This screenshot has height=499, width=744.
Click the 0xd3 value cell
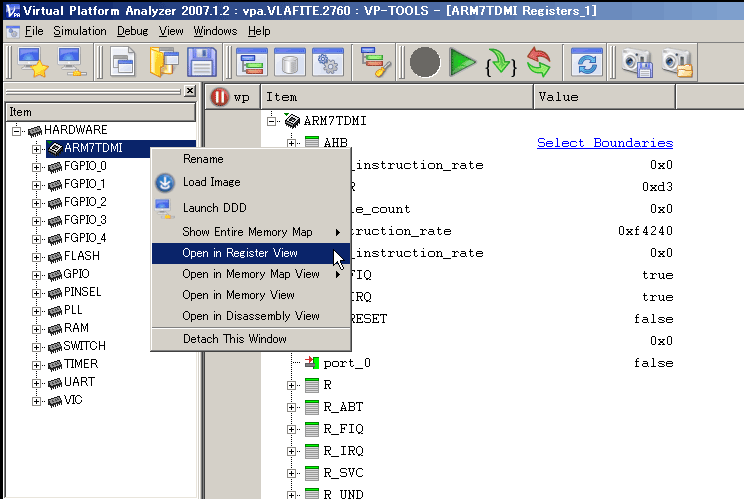tap(657, 187)
